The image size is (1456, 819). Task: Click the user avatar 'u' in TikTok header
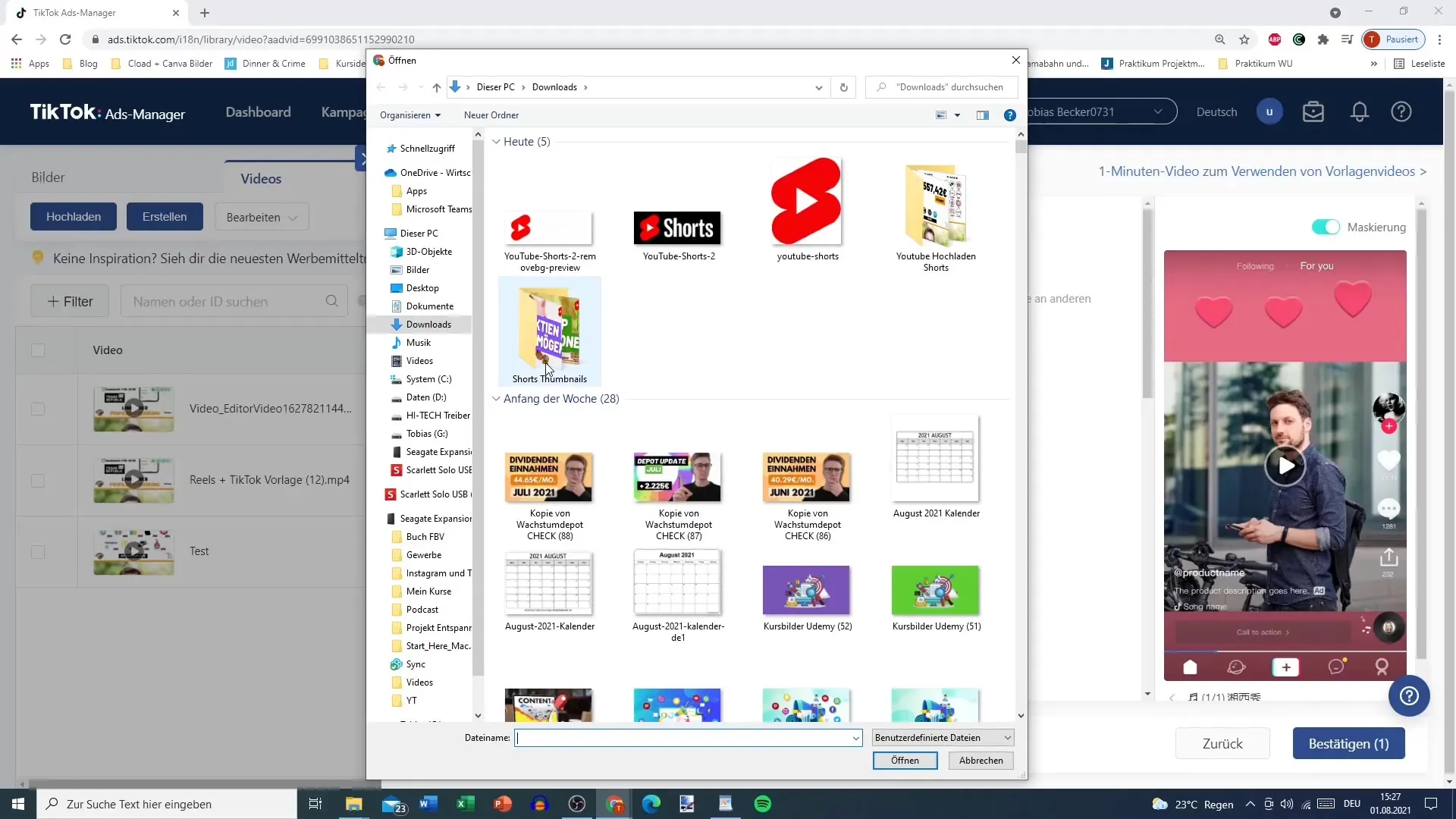[x=1269, y=112]
